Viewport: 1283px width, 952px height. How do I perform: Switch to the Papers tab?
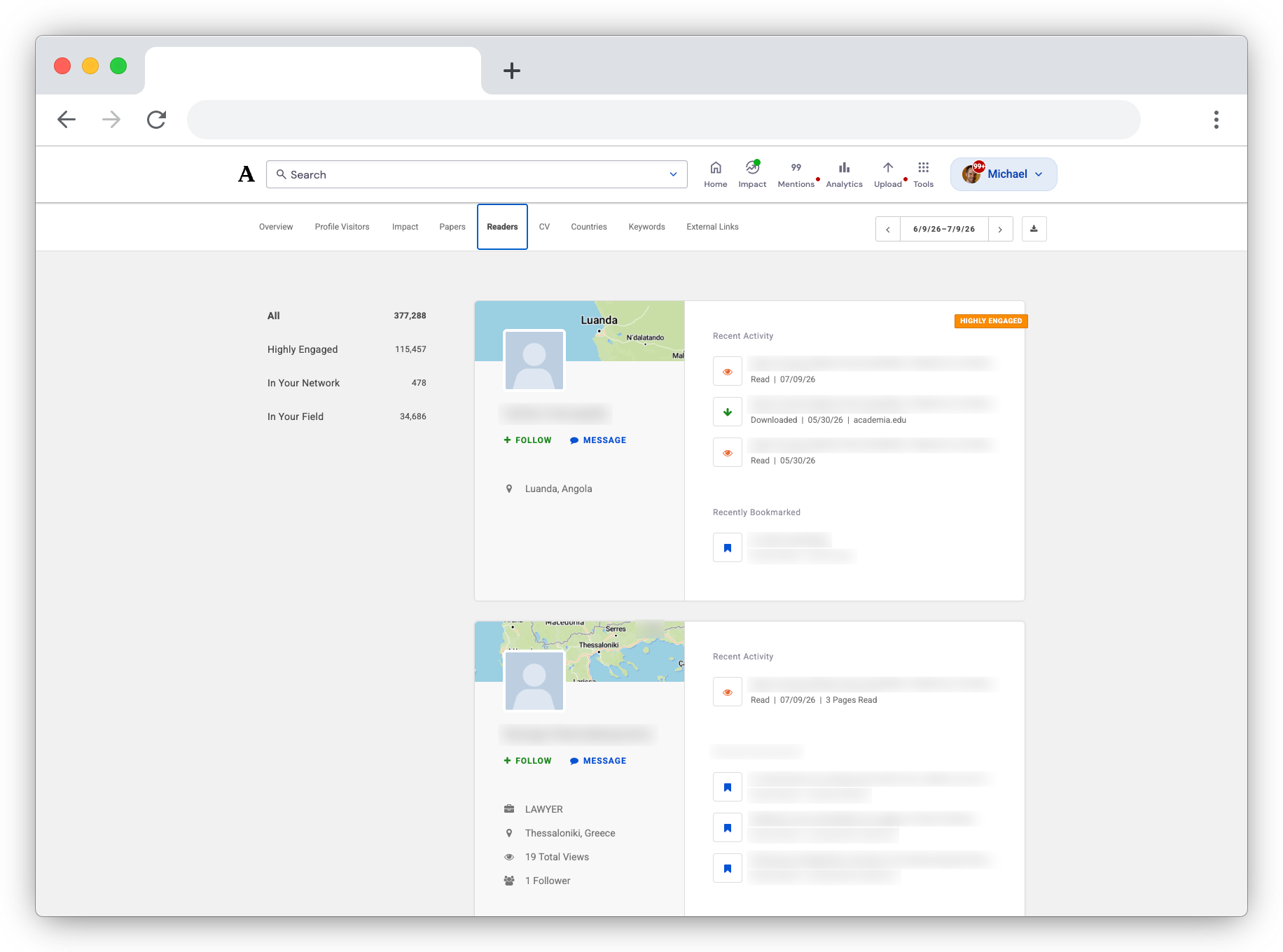click(x=452, y=227)
